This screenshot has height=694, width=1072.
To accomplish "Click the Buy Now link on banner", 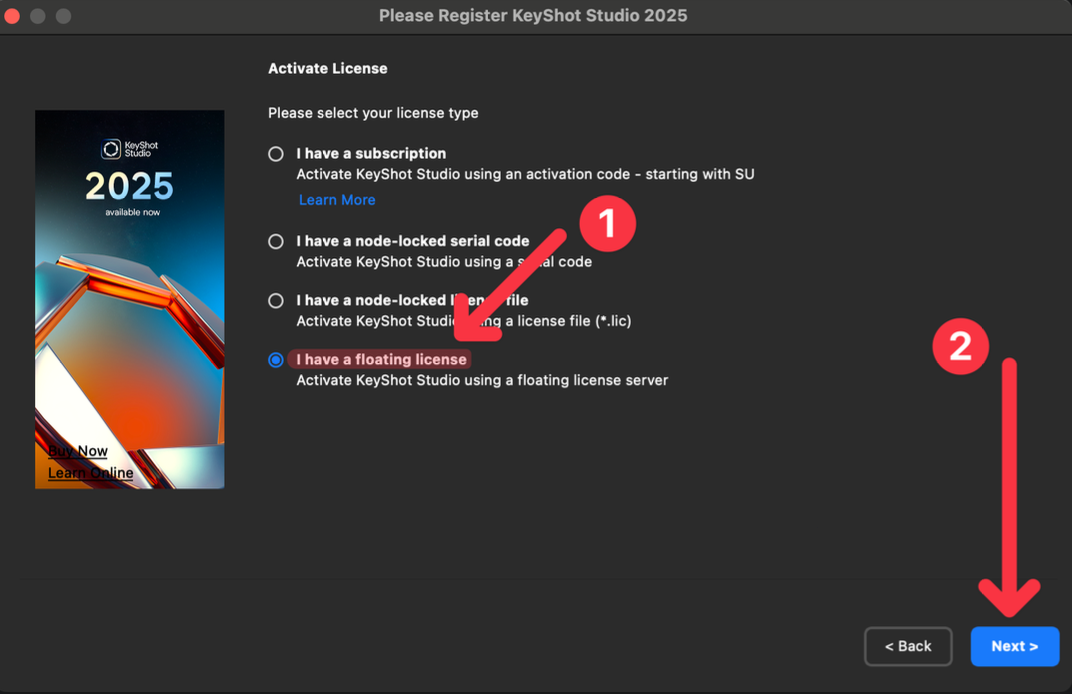I will pos(78,451).
